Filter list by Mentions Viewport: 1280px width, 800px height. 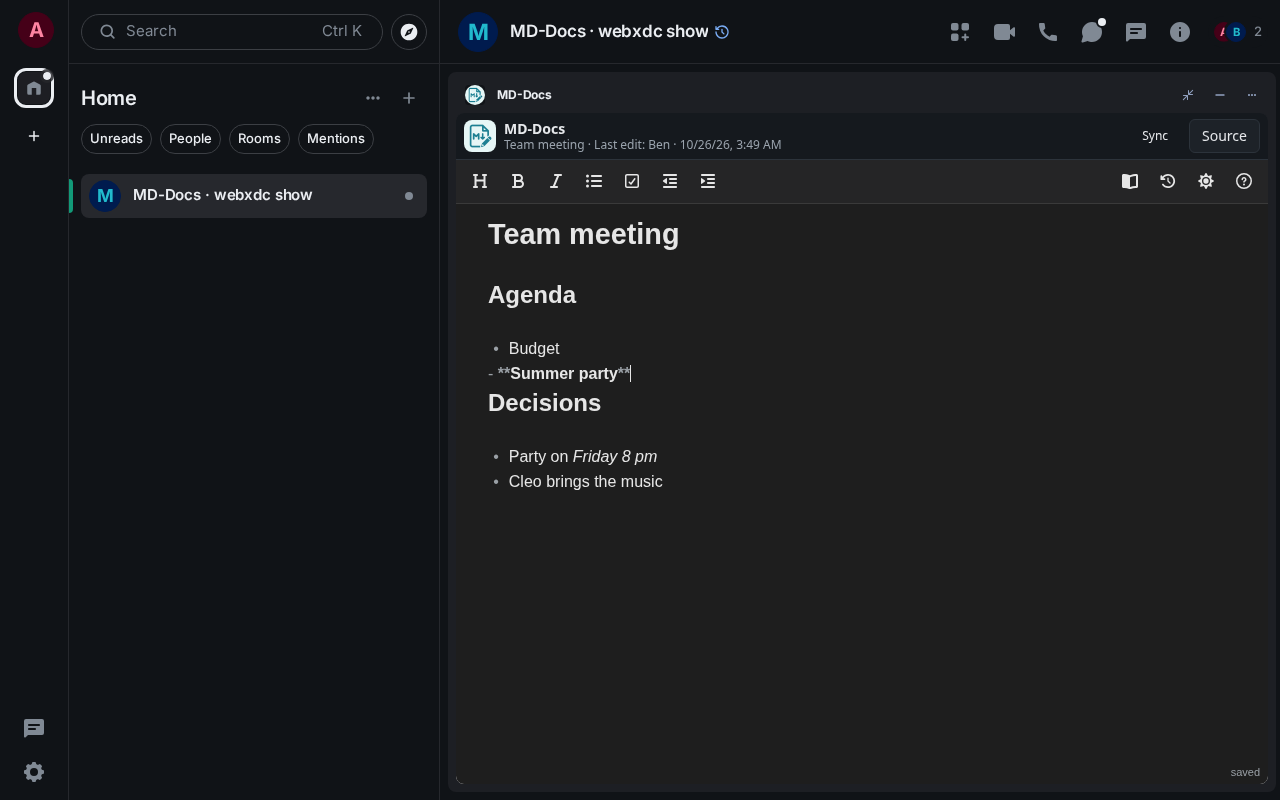coord(336,139)
